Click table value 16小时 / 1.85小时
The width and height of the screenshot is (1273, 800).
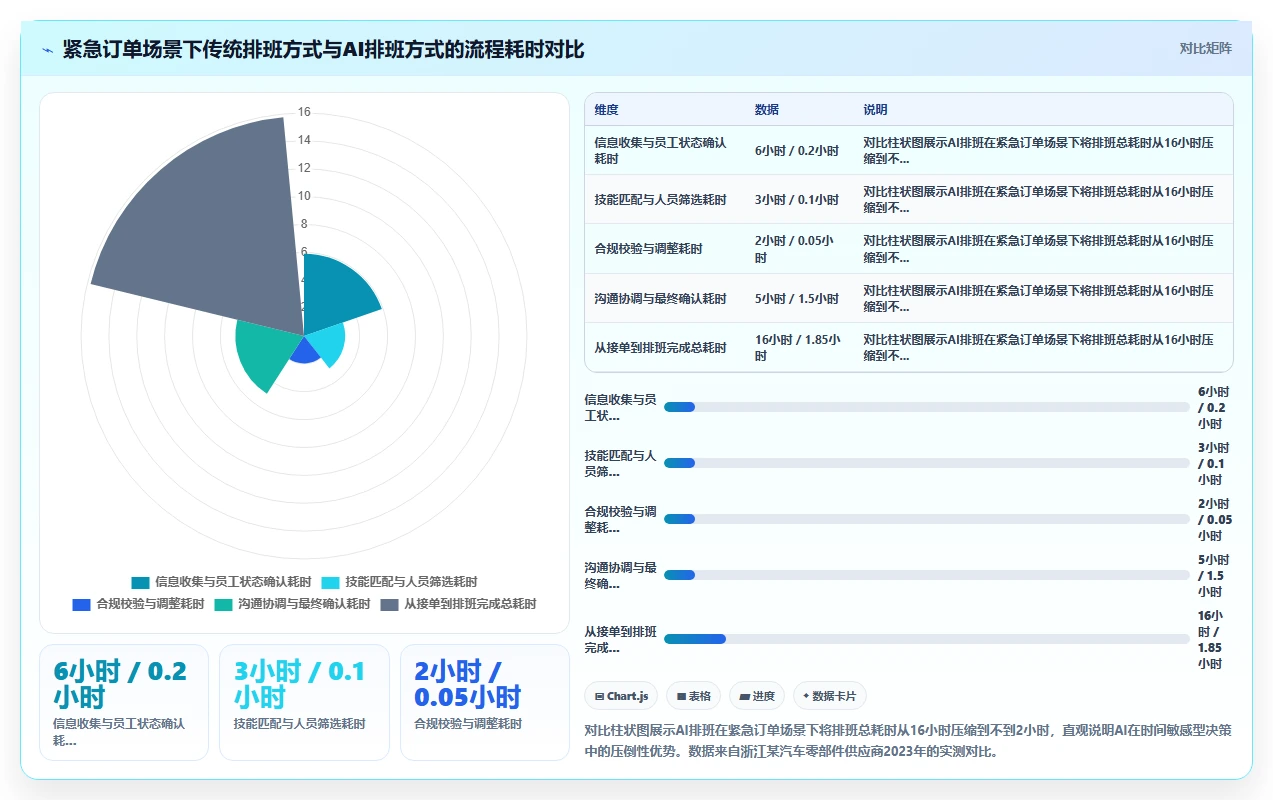click(797, 348)
